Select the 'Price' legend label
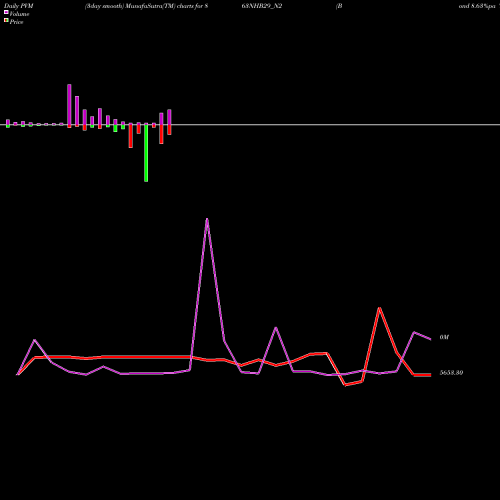 point(16,22)
